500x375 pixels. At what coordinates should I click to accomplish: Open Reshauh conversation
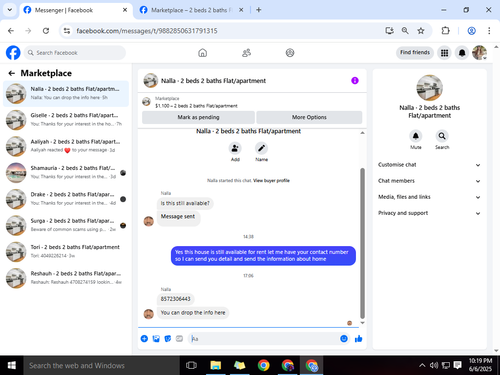pyautogui.click(x=66, y=278)
